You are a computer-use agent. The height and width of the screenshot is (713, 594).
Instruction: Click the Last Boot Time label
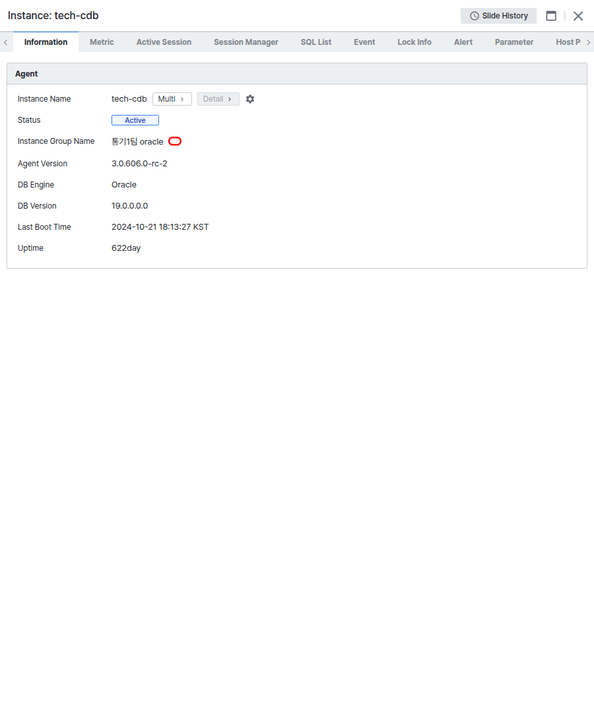(44, 227)
